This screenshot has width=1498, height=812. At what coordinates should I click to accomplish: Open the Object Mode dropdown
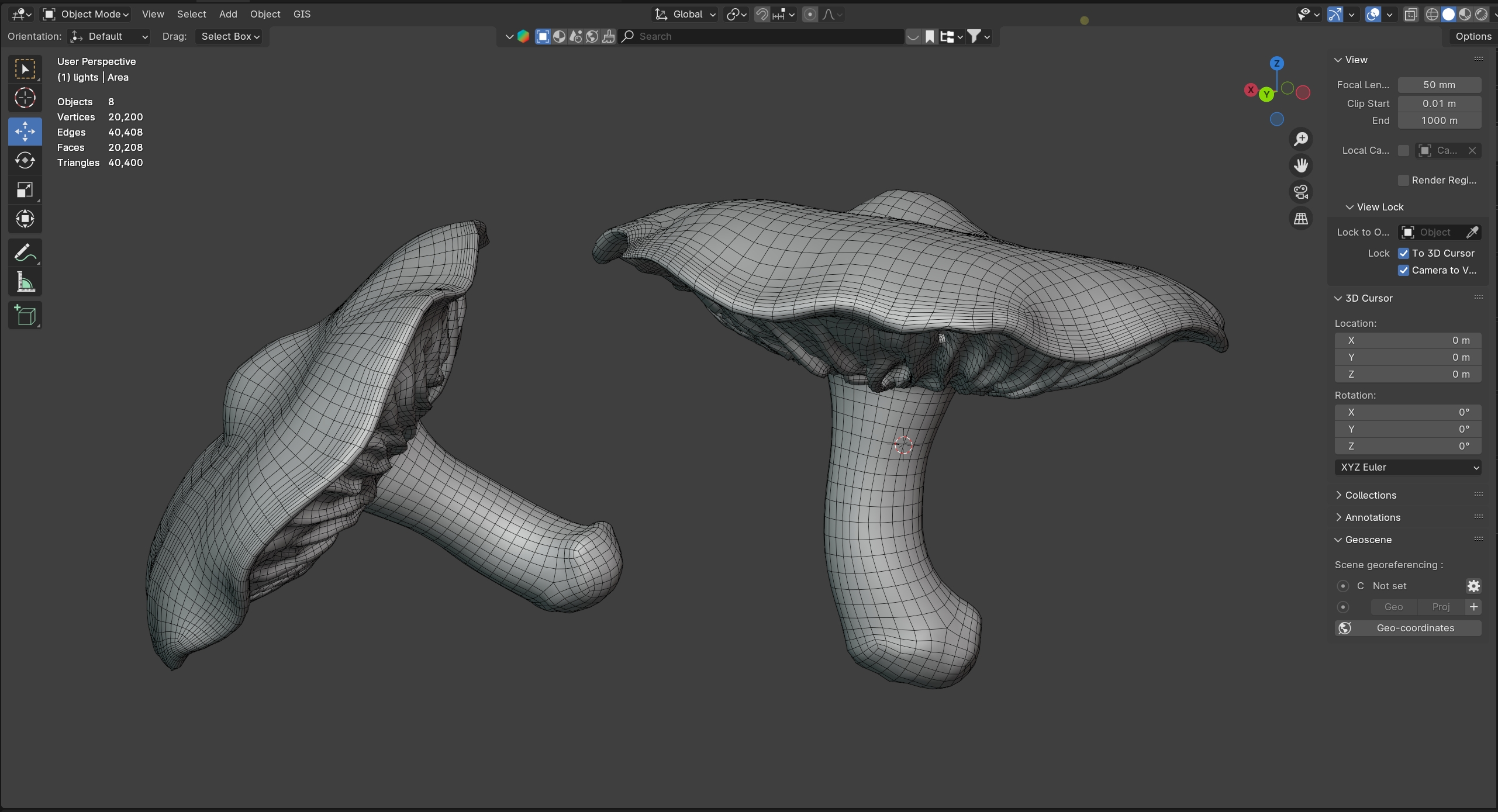86,14
